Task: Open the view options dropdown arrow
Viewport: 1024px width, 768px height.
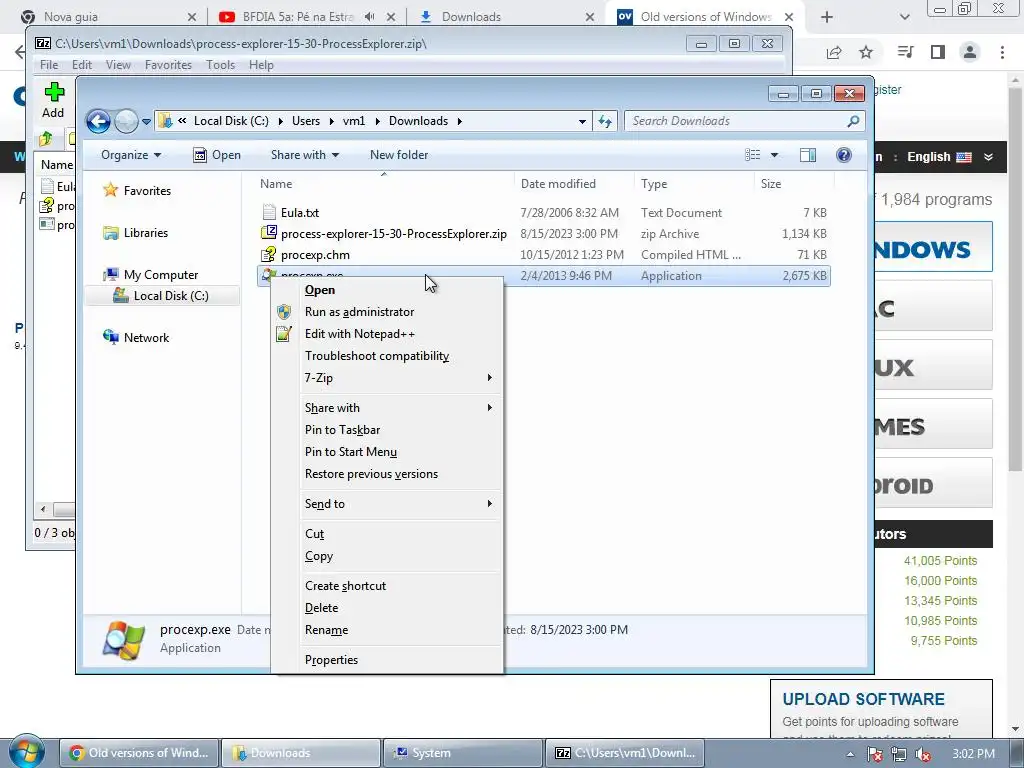Action: click(x=775, y=155)
